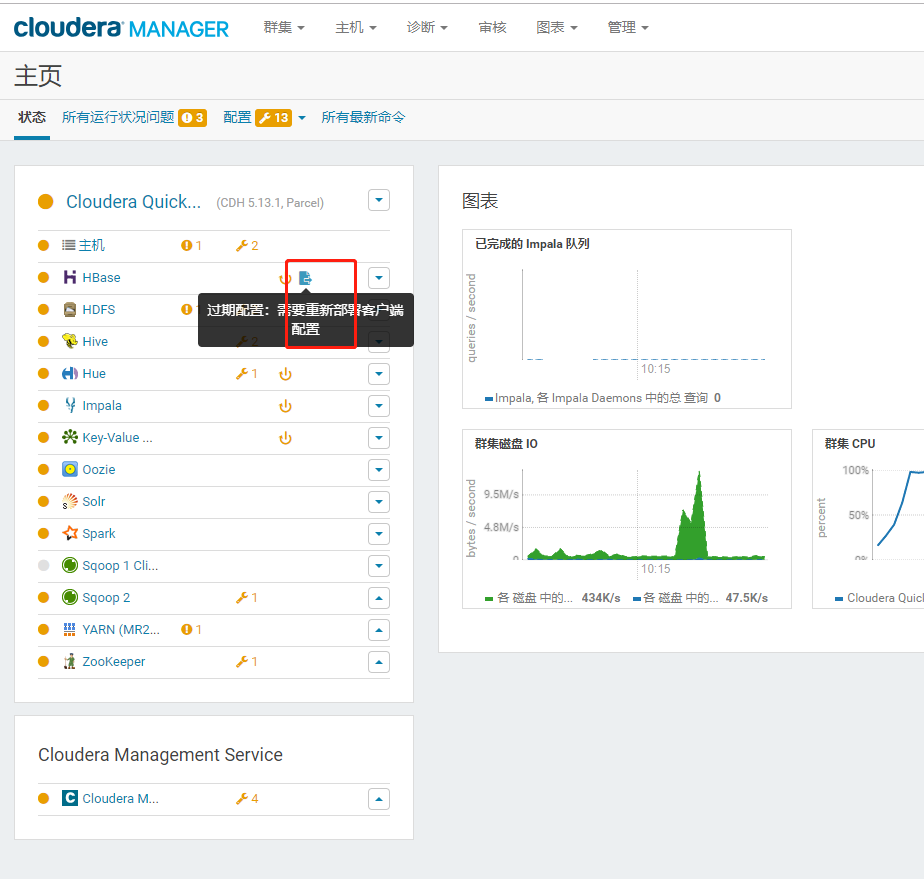Click the ZooKeeper service logo icon
This screenshot has width=924, height=879.
(70, 662)
